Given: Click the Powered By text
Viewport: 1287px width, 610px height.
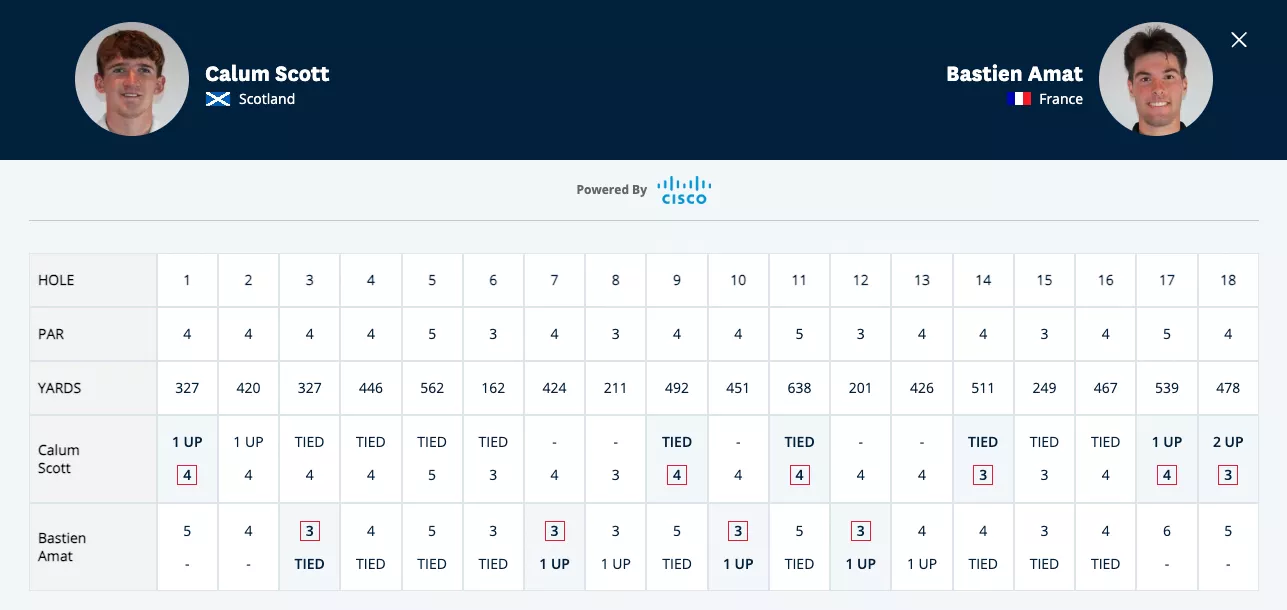Looking at the screenshot, I should (x=611, y=190).
